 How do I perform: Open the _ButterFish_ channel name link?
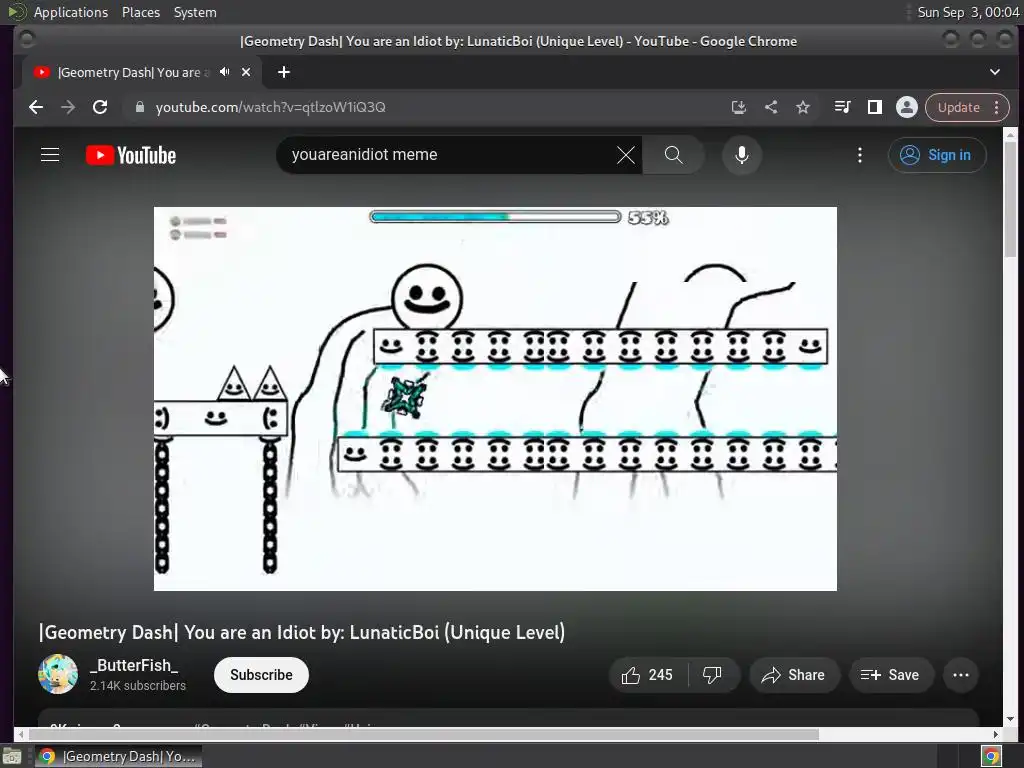point(134,665)
